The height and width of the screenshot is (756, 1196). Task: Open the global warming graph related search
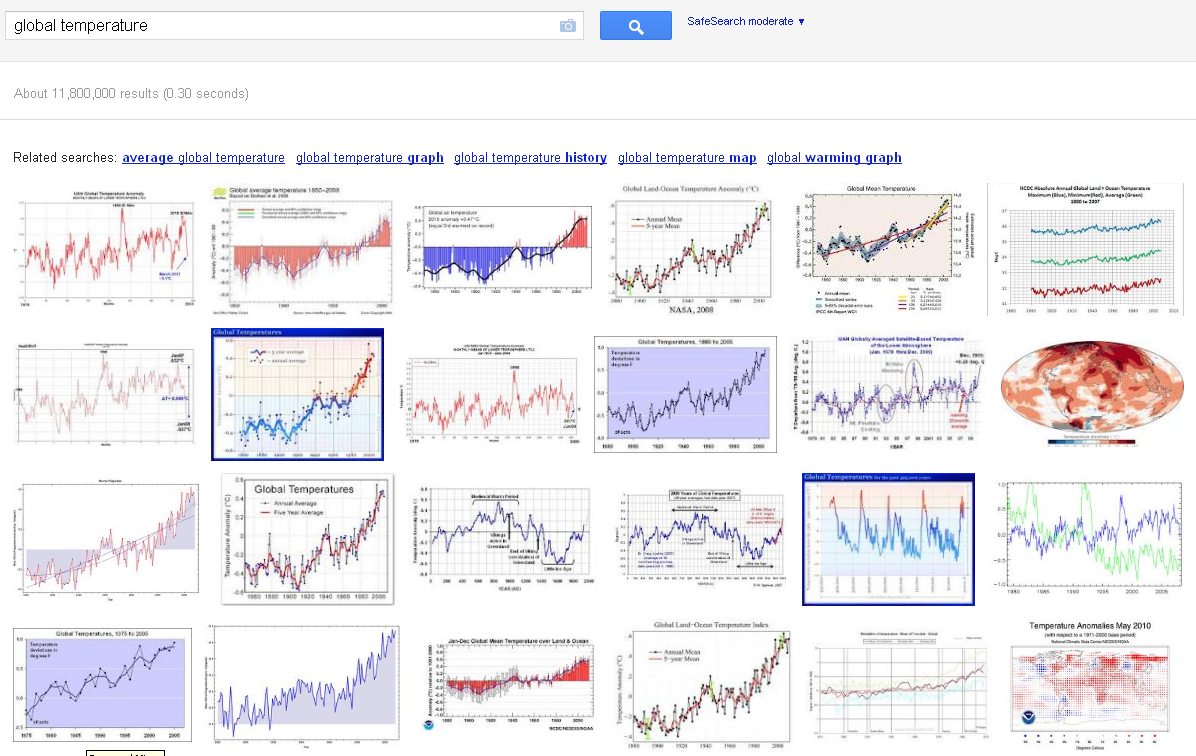click(x=834, y=158)
